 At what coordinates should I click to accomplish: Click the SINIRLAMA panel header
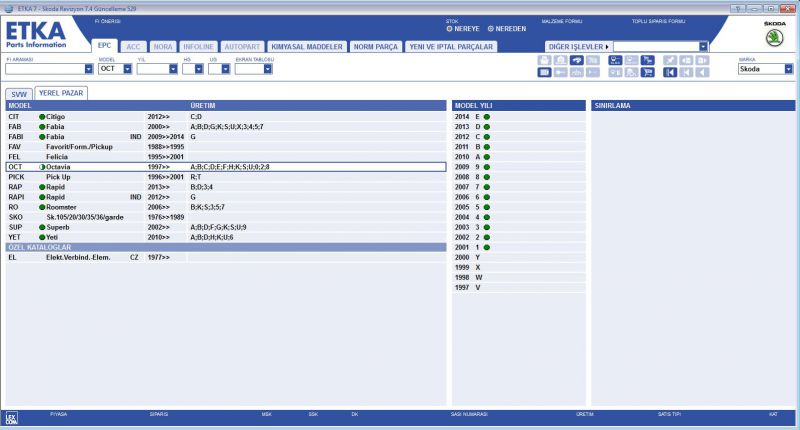[x=693, y=106]
